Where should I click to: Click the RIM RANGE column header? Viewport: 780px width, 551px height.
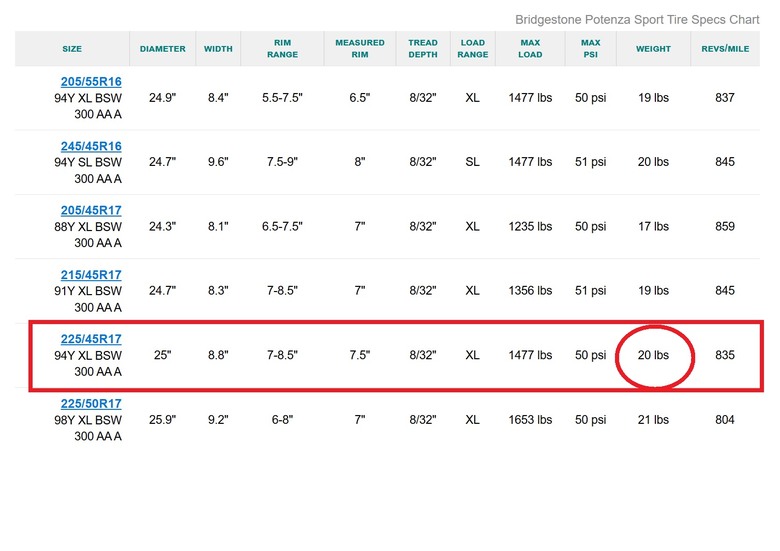tap(283, 49)
